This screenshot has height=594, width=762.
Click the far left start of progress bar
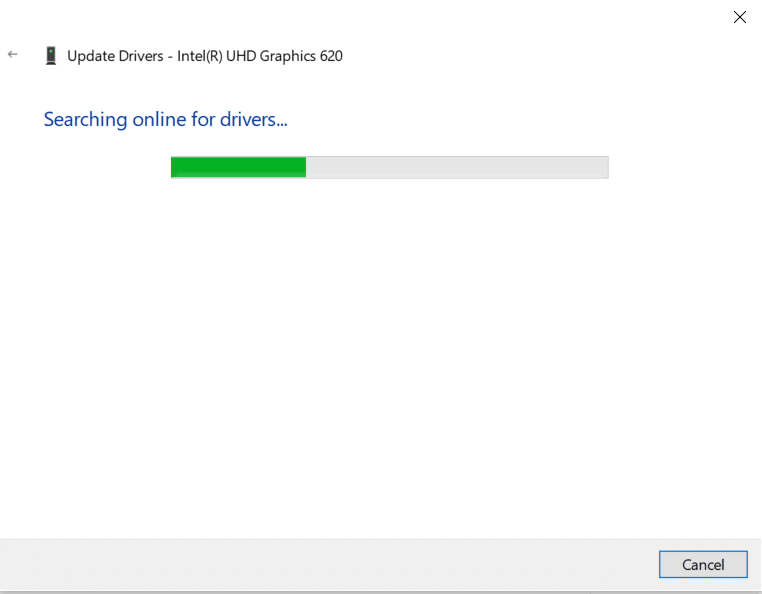point(174,167)
